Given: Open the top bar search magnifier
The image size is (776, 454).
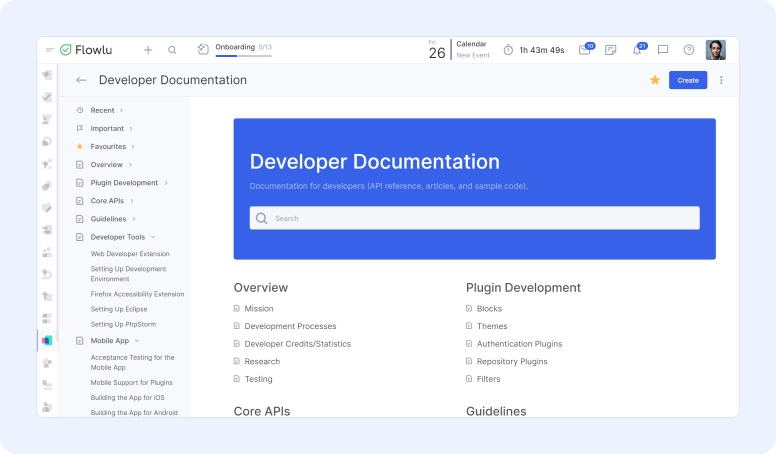Looking at the screenshot, I should (172, 50).
